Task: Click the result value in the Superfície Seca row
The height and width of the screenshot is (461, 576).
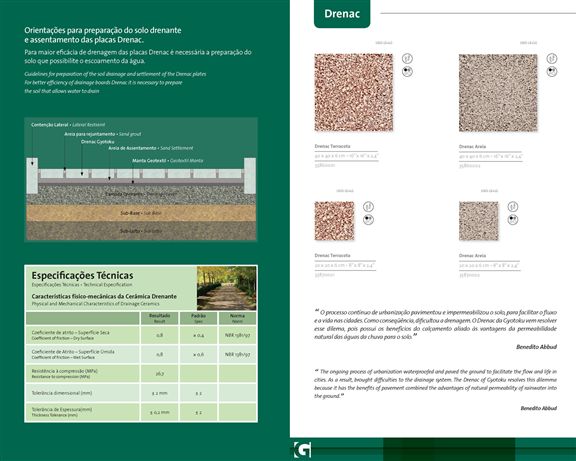Action: 159,335
